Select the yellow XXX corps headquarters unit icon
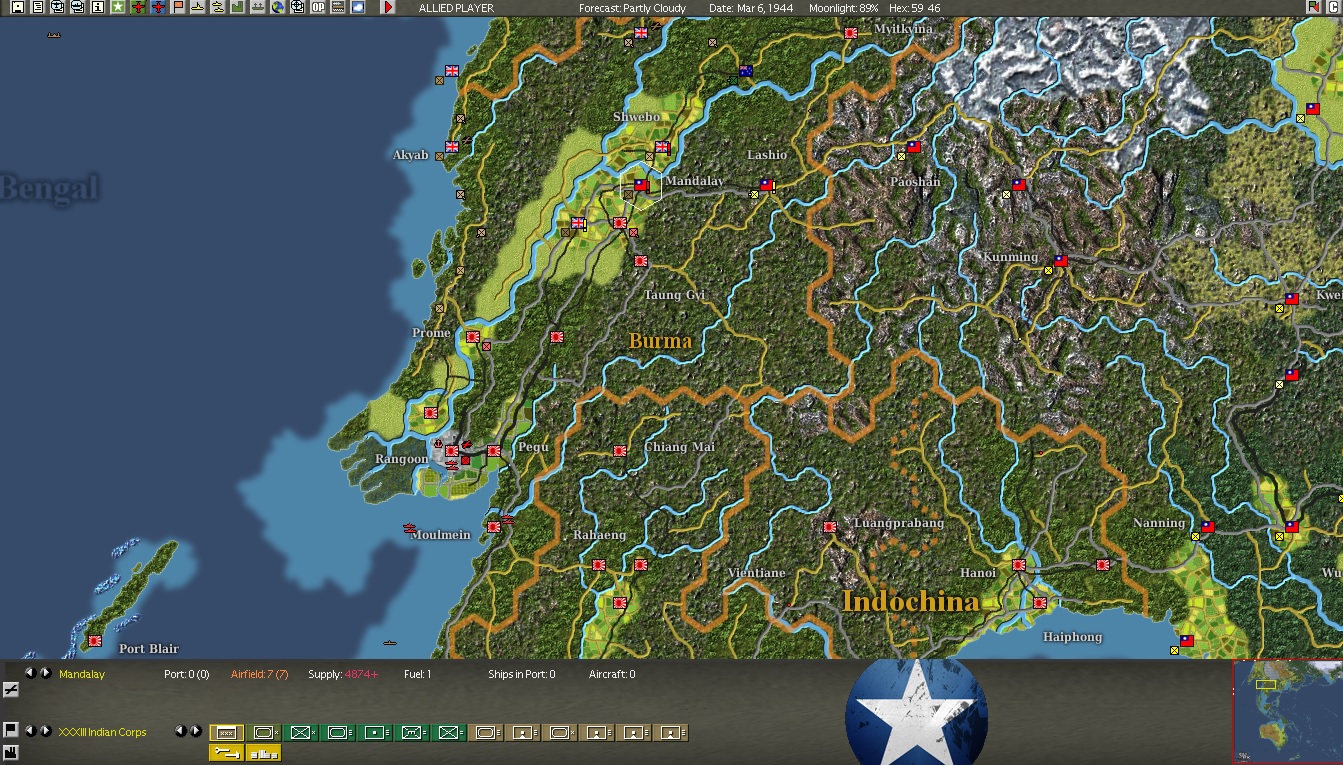 (226, 733)
